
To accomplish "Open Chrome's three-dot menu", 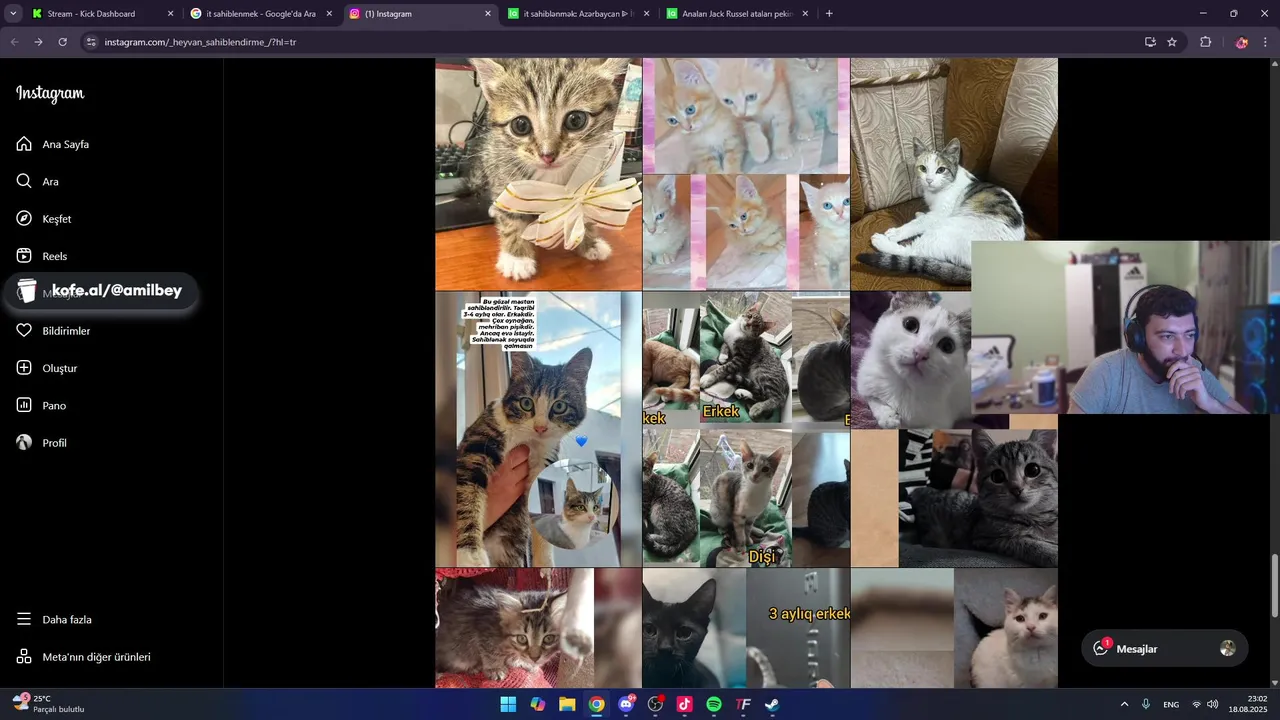I will click(x=1266, y=42).
